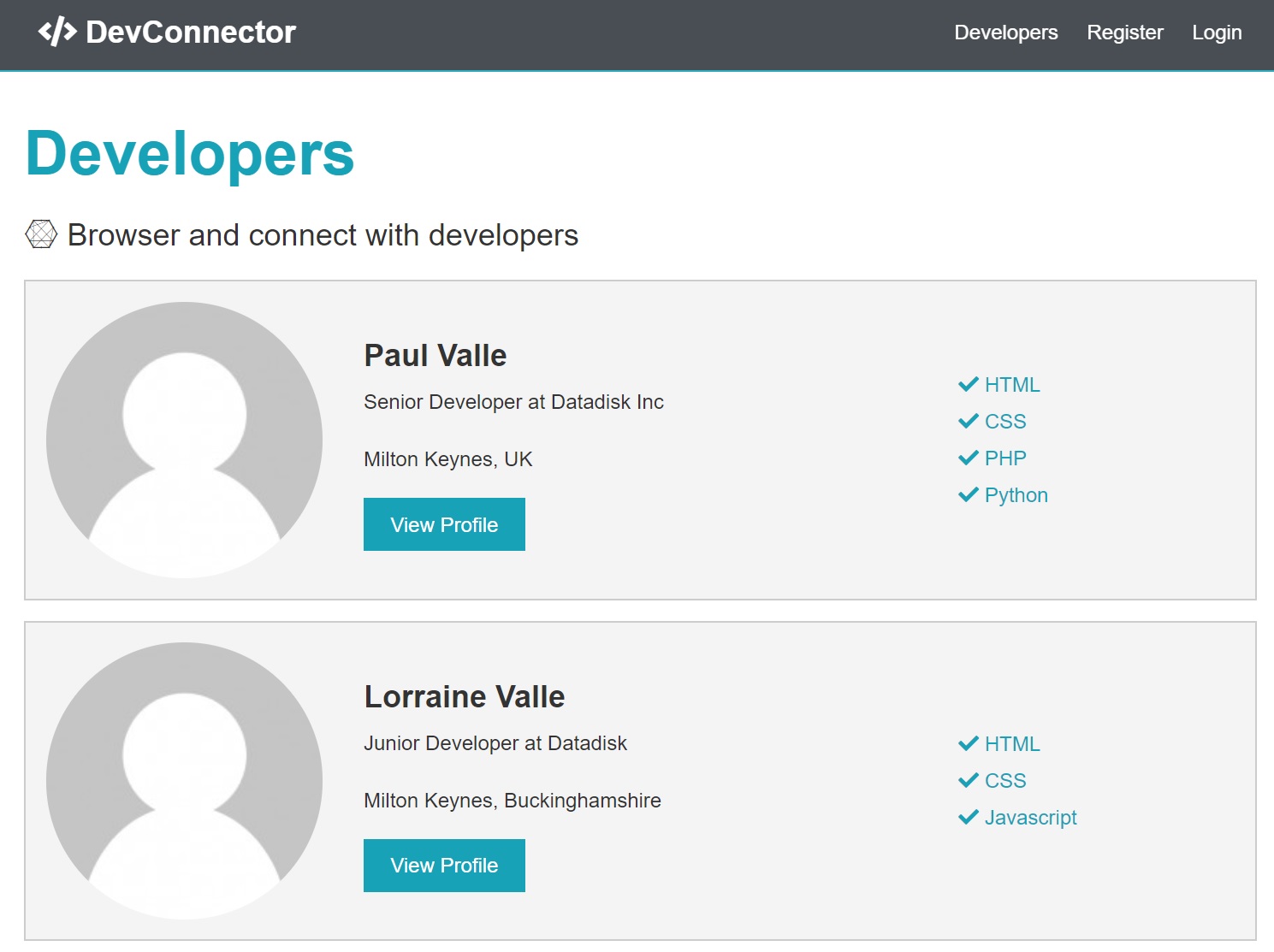Screen dimensions: 1274x952
Task: Click the Javascript skill label
Action: [x=1030, y=818]
